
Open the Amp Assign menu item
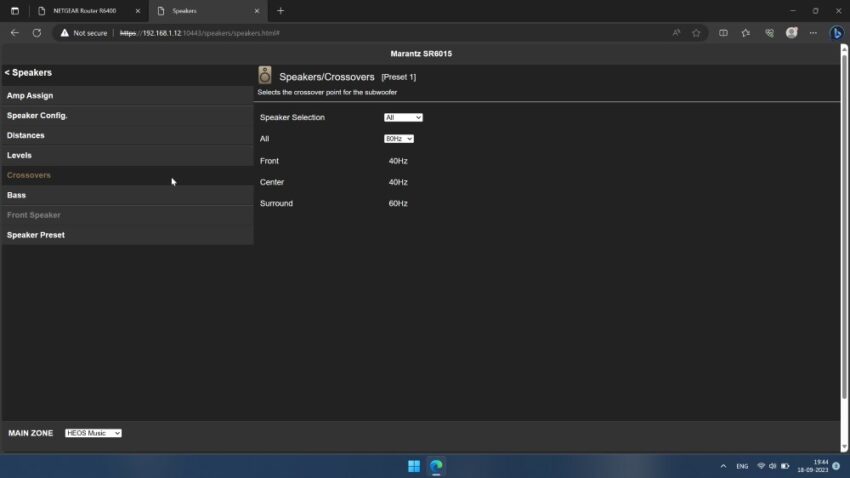pos(30,96)
